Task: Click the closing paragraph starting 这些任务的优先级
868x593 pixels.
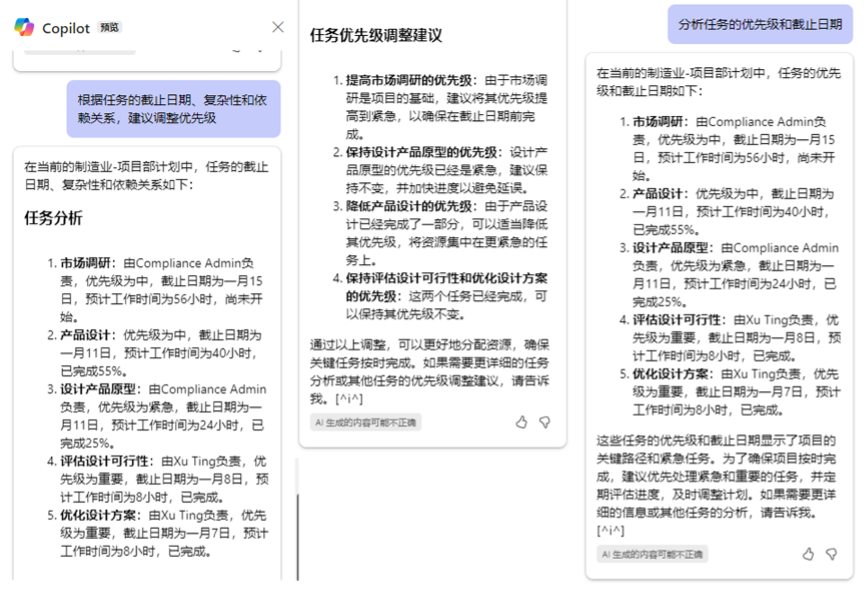Action: coord(716,486)
